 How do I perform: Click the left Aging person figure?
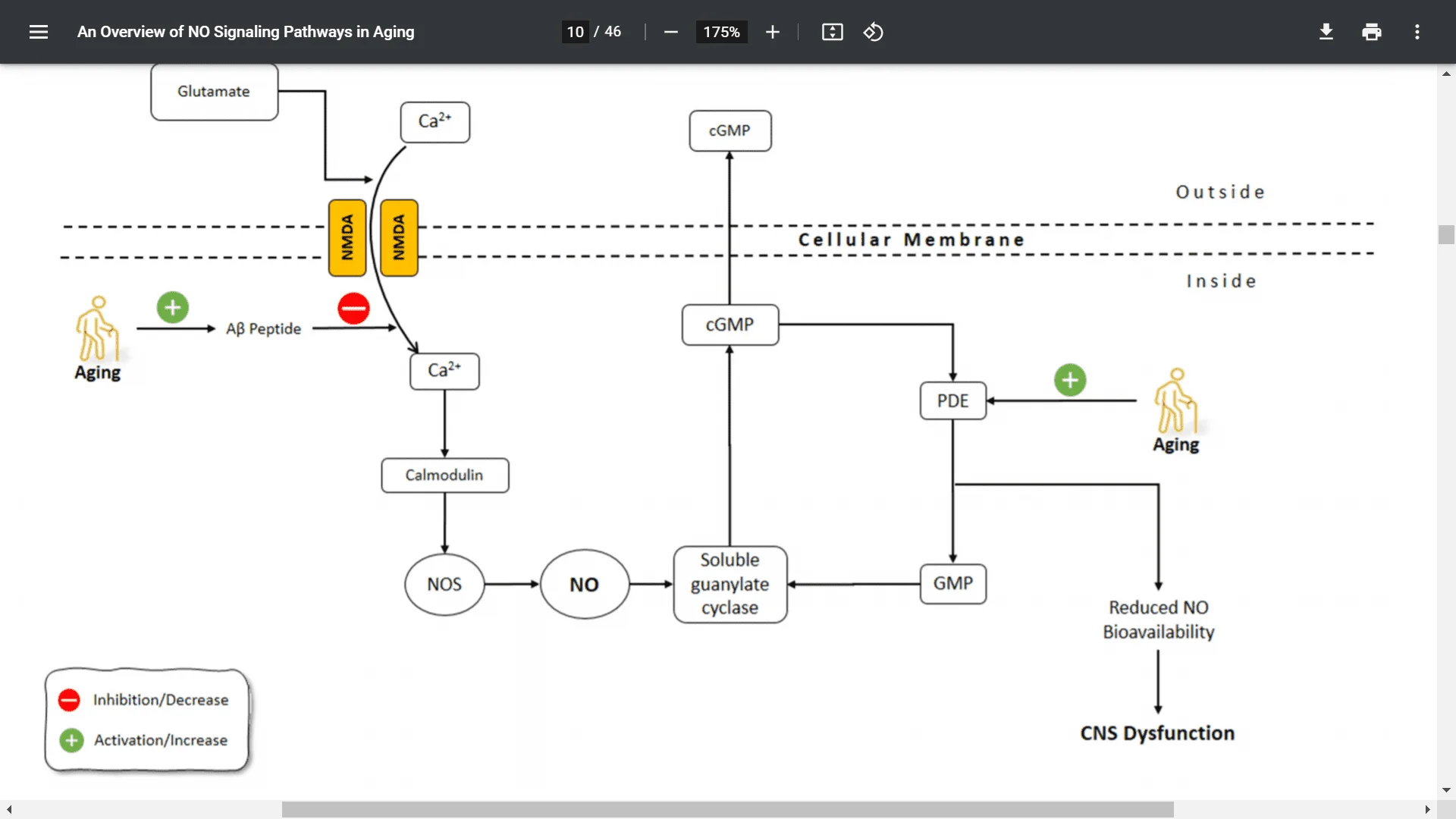pyautogui.click(x=97, y=328)
